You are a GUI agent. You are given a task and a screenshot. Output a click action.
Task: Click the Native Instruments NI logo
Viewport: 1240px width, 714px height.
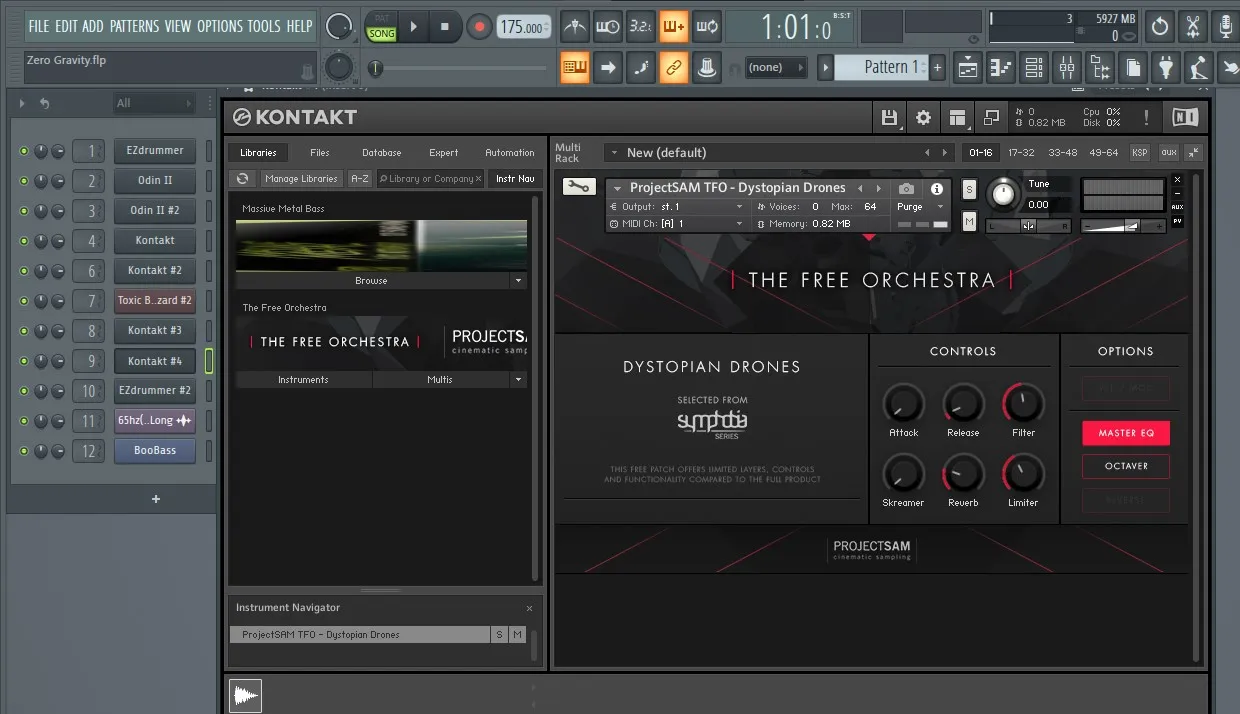point(1185,117)
